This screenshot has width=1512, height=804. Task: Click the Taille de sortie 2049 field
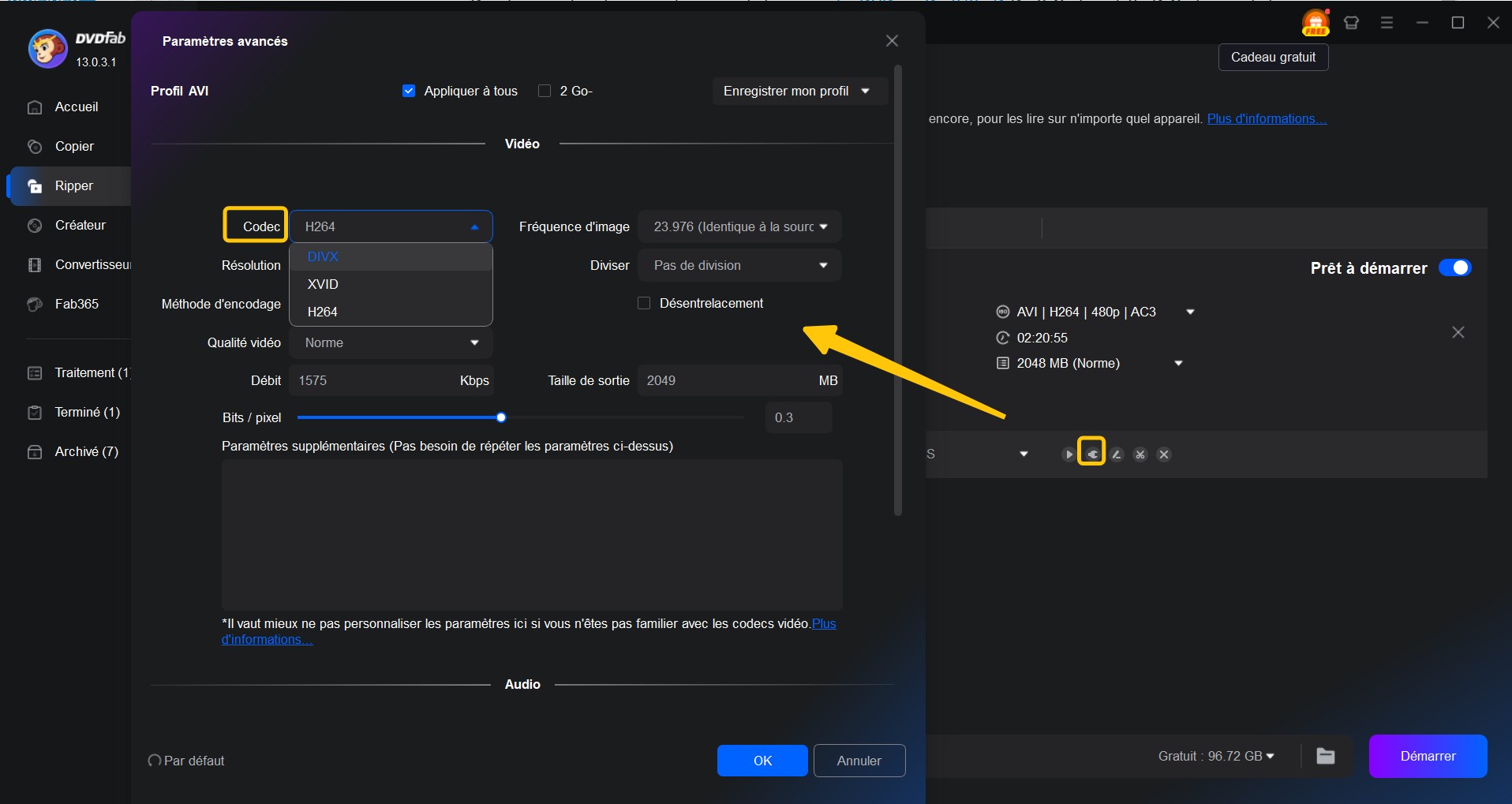pyautogui.click(x=739, y=380)
